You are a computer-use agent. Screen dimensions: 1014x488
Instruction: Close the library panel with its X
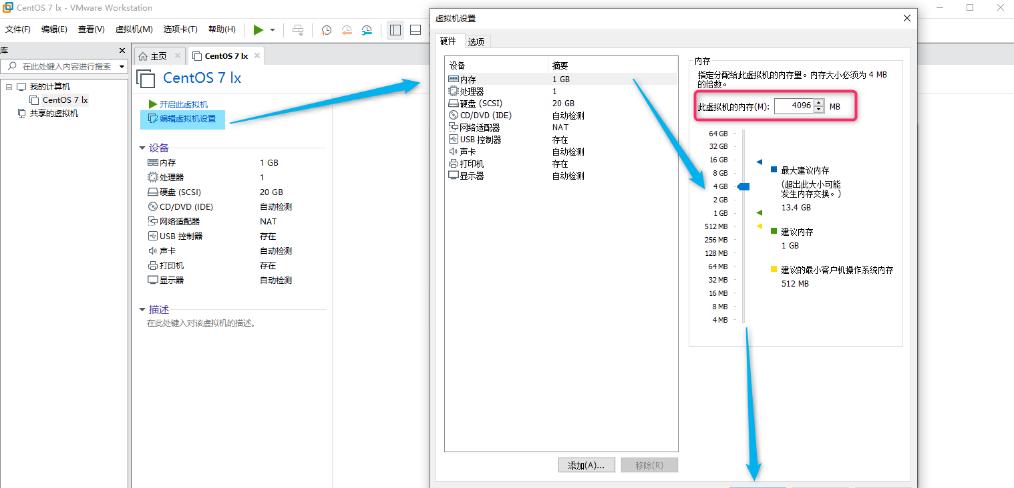coord(122,50)
